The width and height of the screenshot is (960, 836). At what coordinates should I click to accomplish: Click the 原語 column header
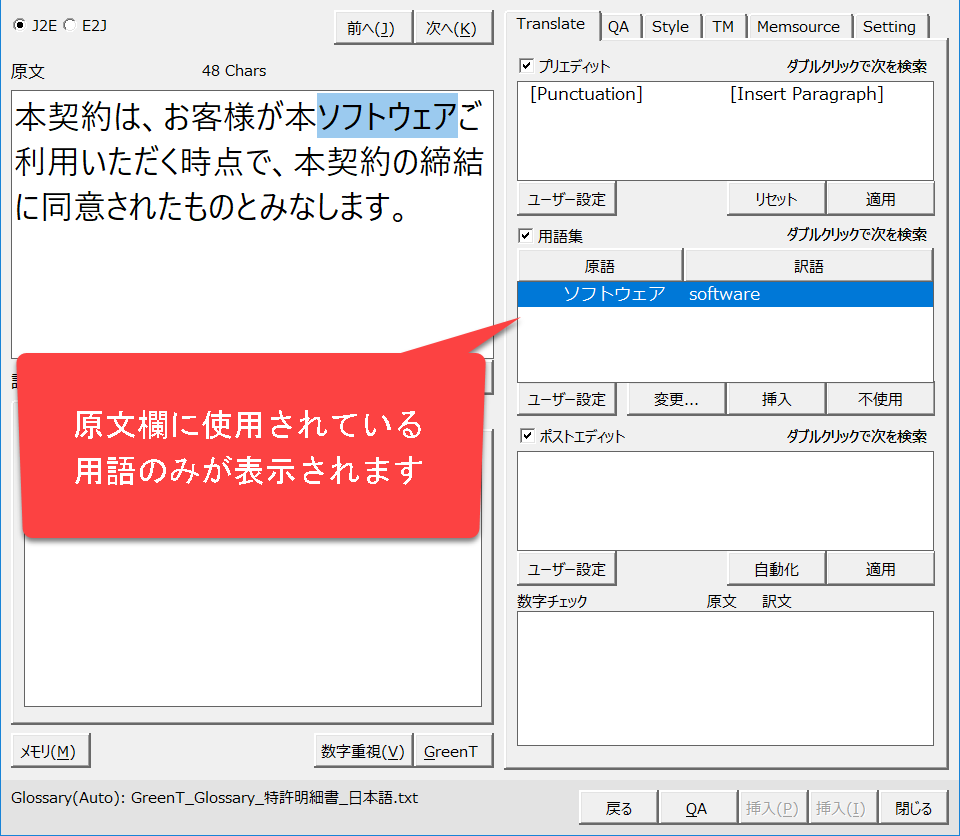[x=600, y=266]
